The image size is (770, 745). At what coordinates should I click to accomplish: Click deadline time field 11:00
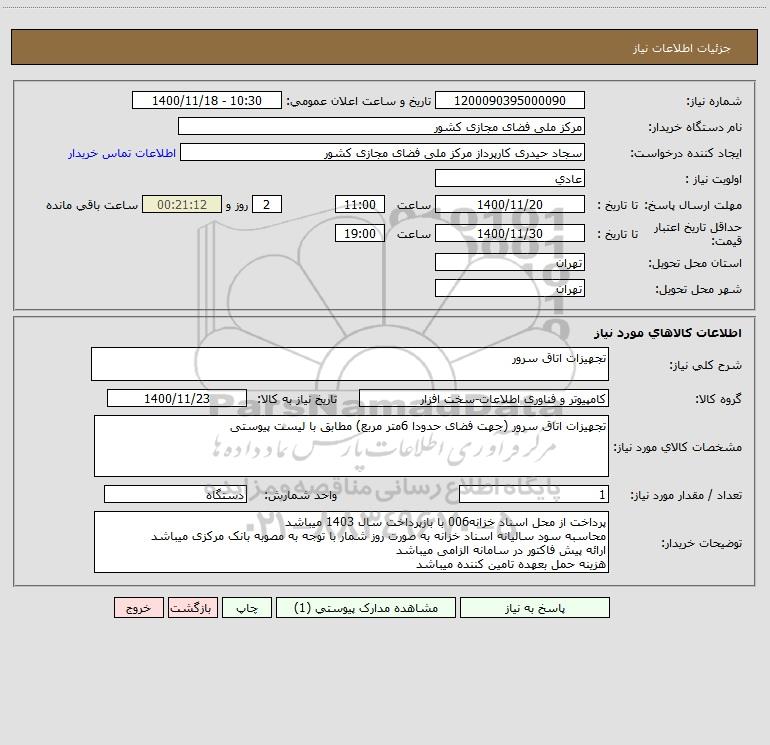(359, 204)
